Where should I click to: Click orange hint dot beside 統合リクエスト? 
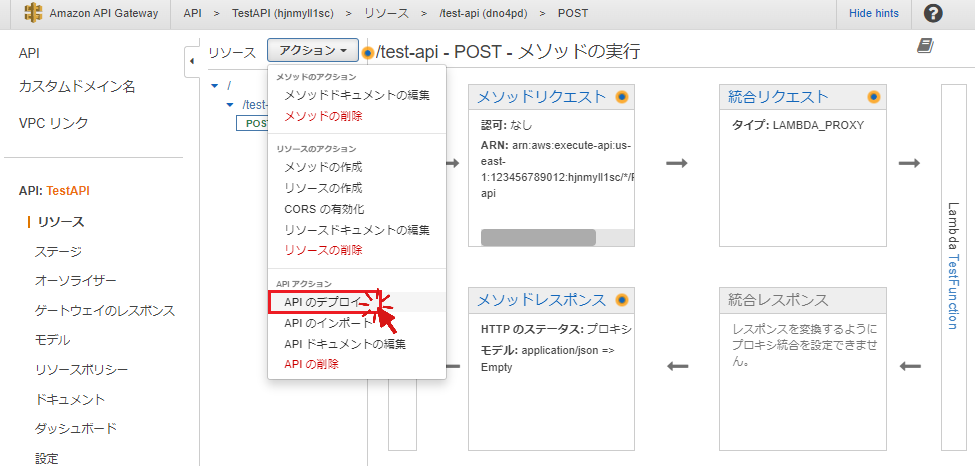874,97
